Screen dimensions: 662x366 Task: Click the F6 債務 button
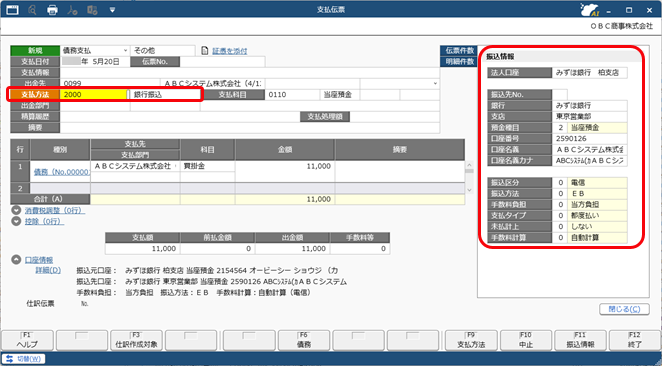pos(304,340)
